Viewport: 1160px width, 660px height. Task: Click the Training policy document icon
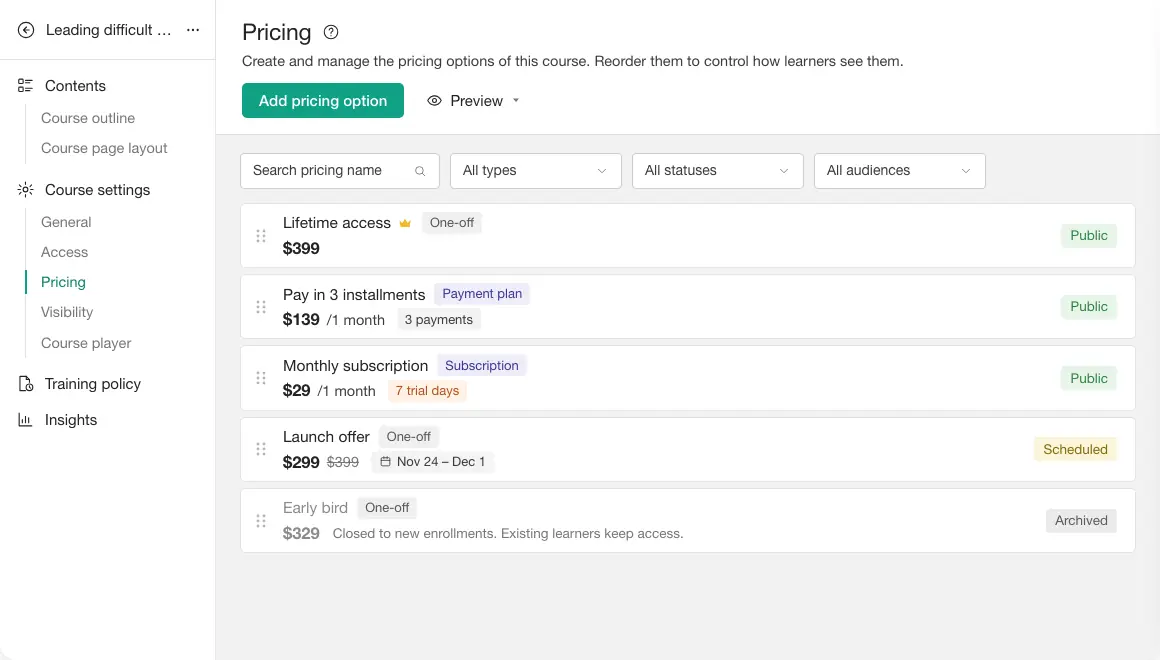click(x=25, y=384)
